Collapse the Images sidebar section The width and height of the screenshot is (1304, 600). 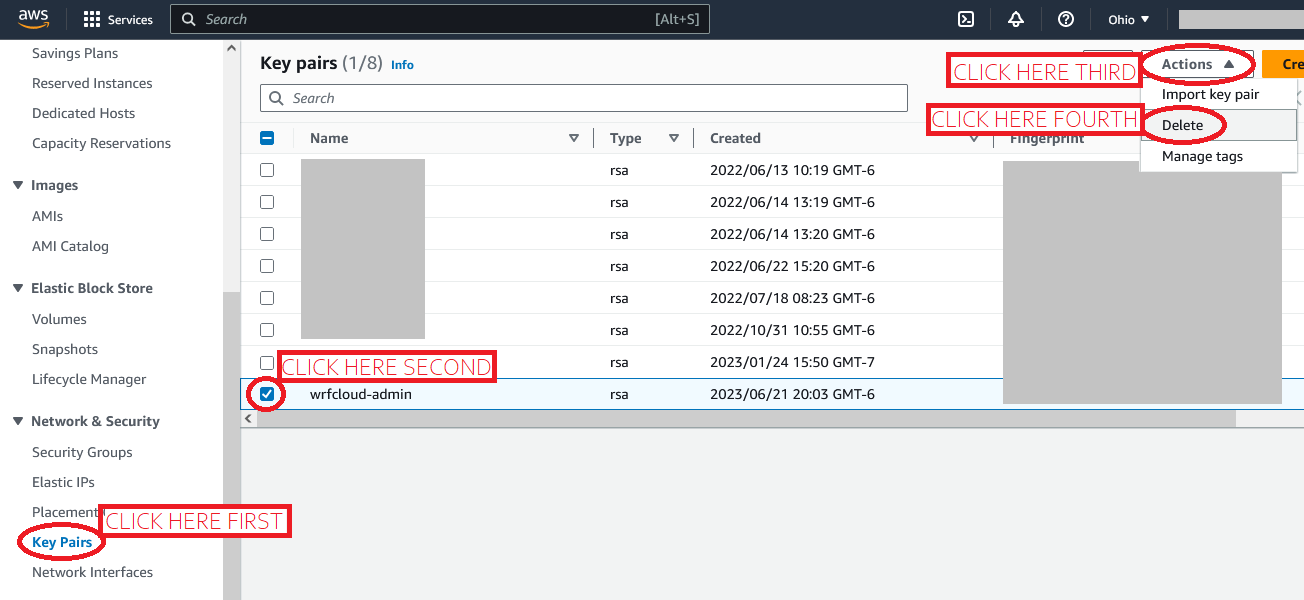pyautogui.click(x=18, y=185)
